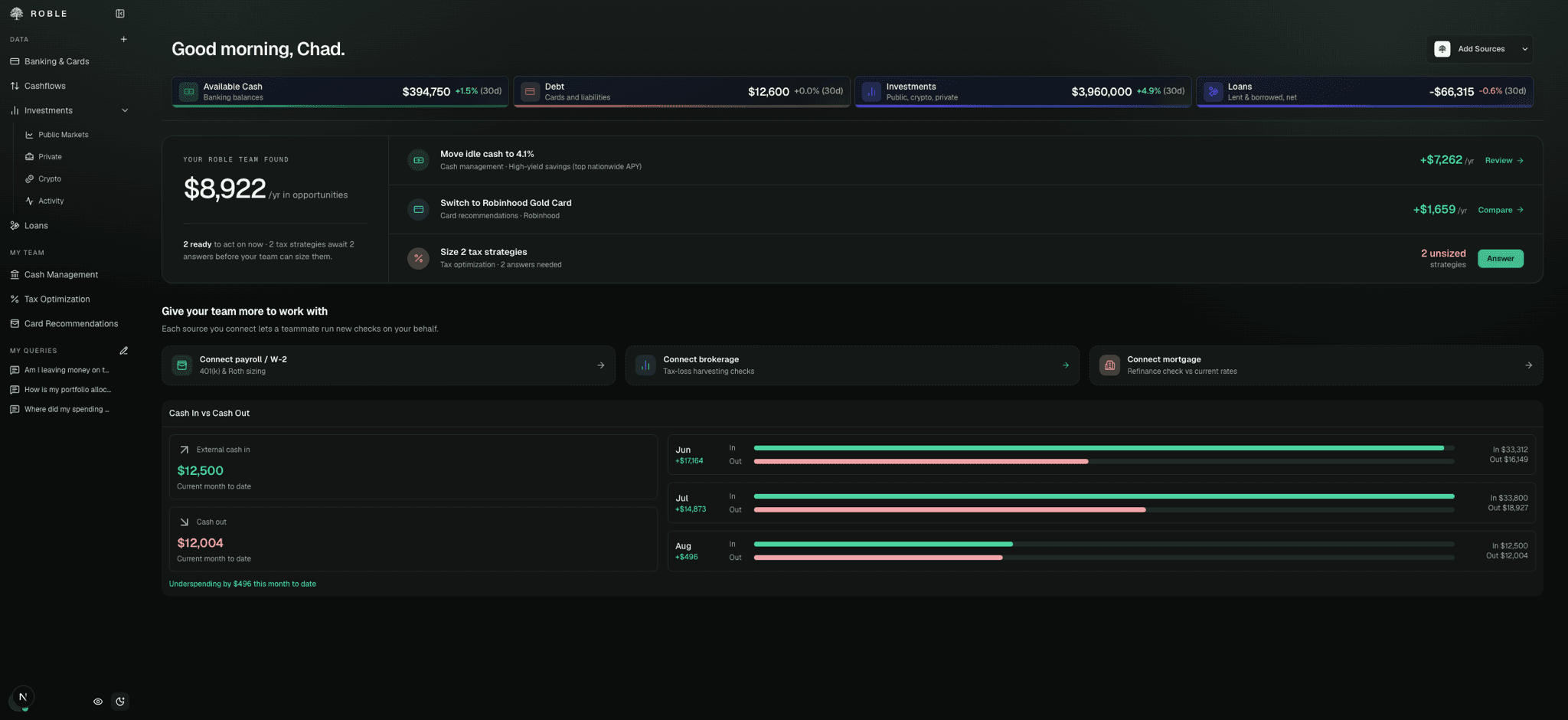Compare the Robinhood Gold Card
This screenshot has width=1568, height=720.
[1501, 210]
